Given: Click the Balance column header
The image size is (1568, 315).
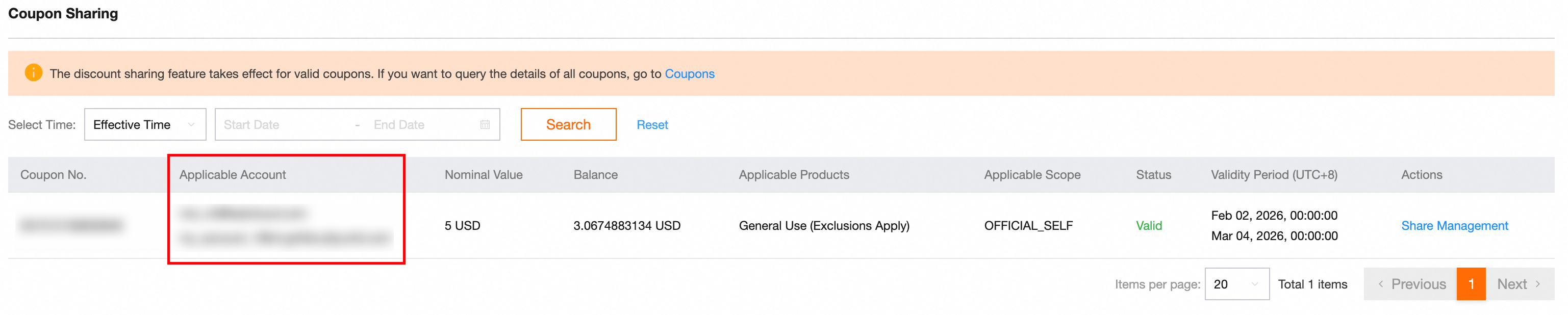Looking at the screenshot, I should tap(595, 174).
